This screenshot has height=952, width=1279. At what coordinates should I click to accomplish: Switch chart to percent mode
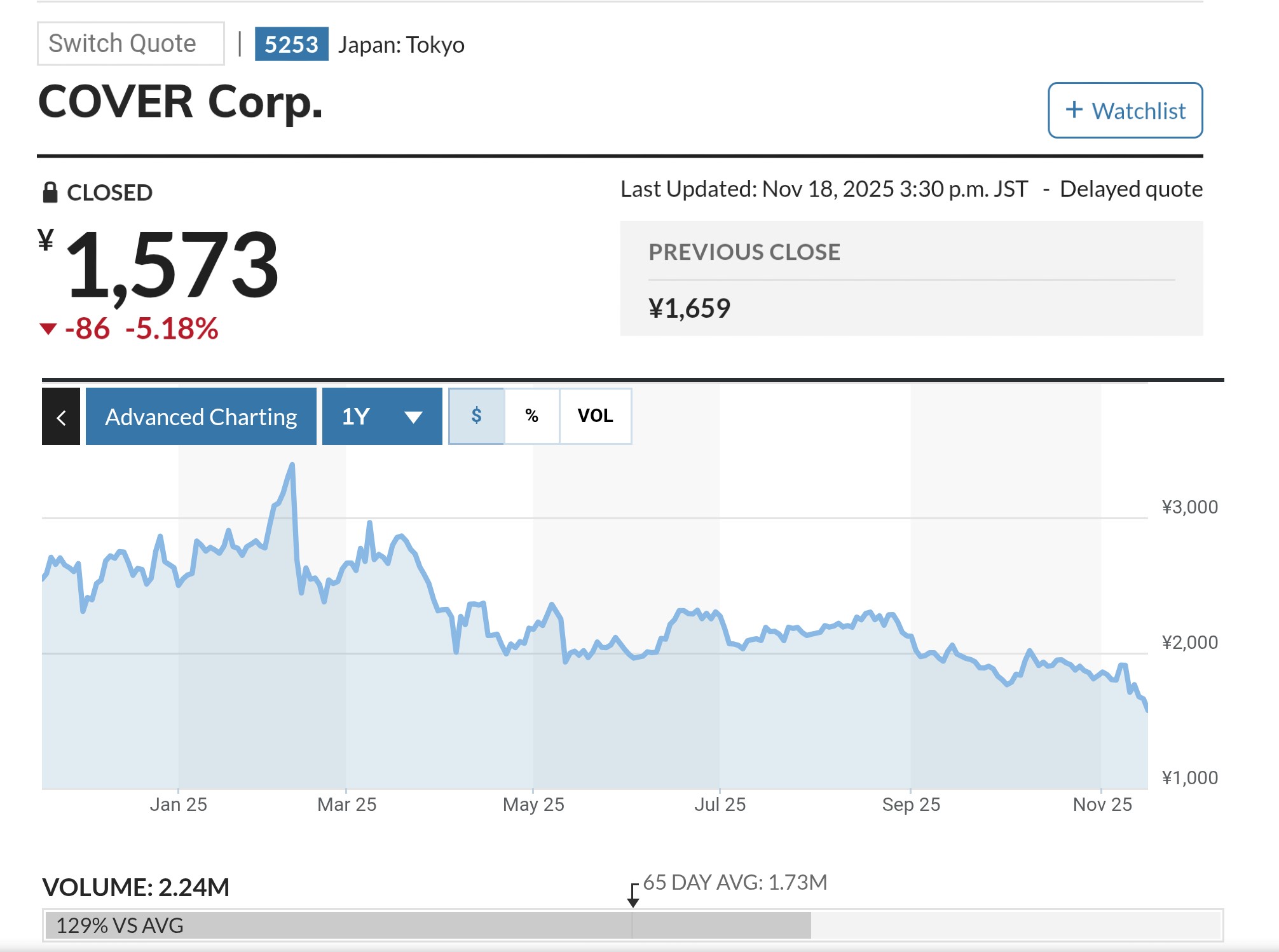click(532, 416)
